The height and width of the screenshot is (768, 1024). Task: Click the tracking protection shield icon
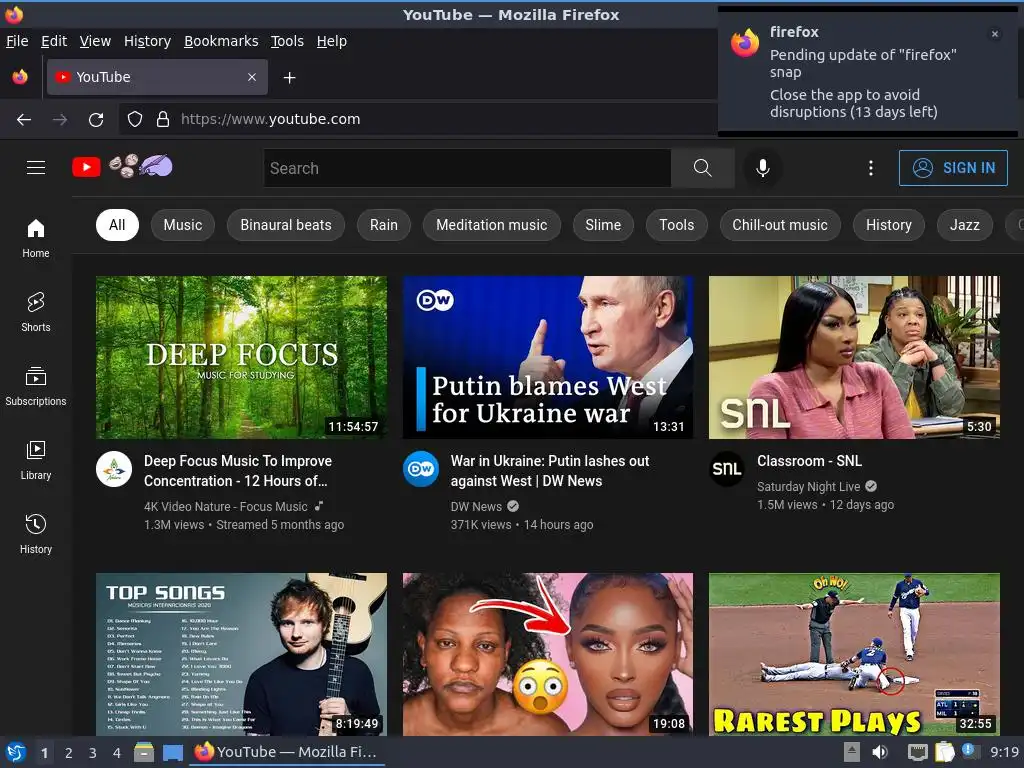tap(135, 120)
